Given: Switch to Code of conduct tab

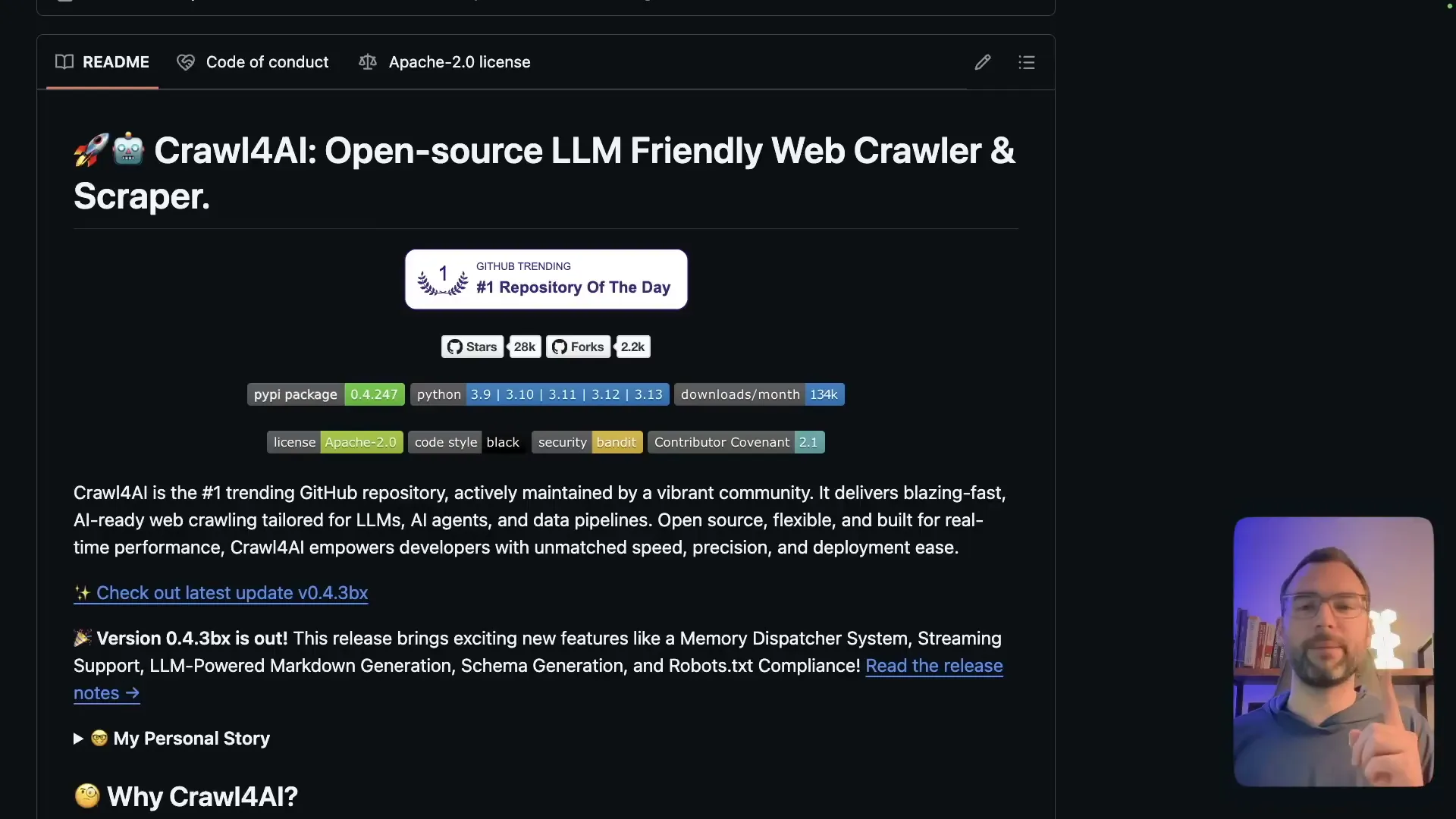Looking at the screenshot, I should click(253, 62).
